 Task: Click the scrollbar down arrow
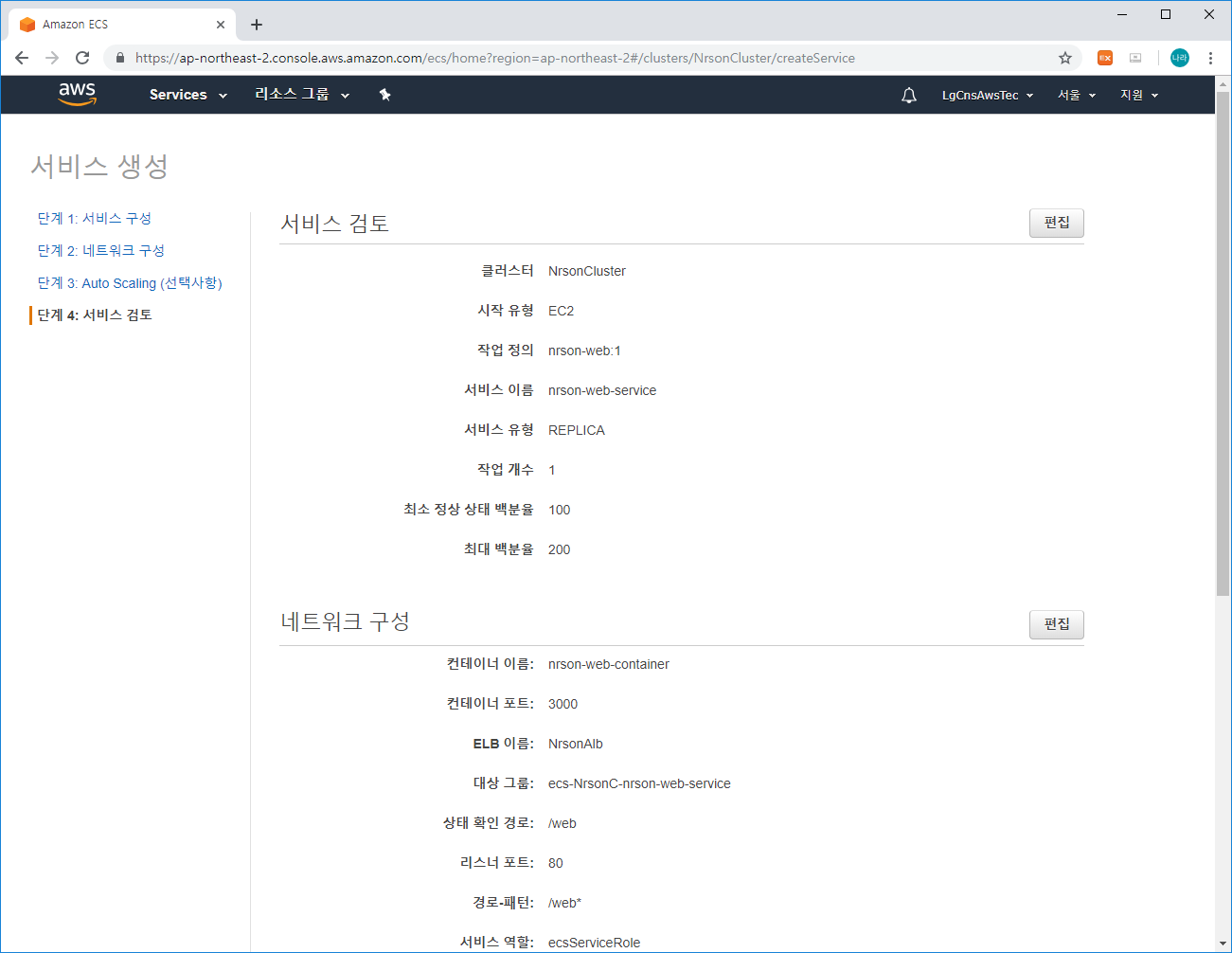1223,944
